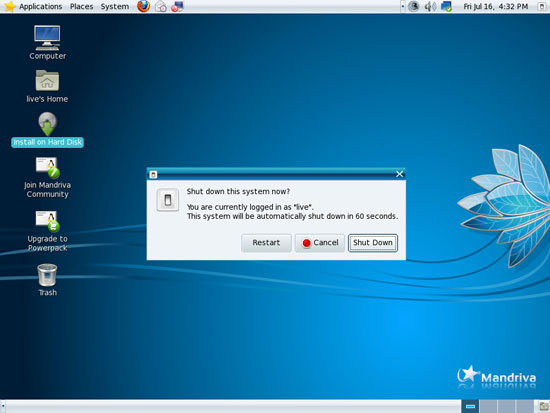The width and height of the screenshot is (550, 413).
Task: Click the 'You are currently logged in' message
Action: coord(250,207)
